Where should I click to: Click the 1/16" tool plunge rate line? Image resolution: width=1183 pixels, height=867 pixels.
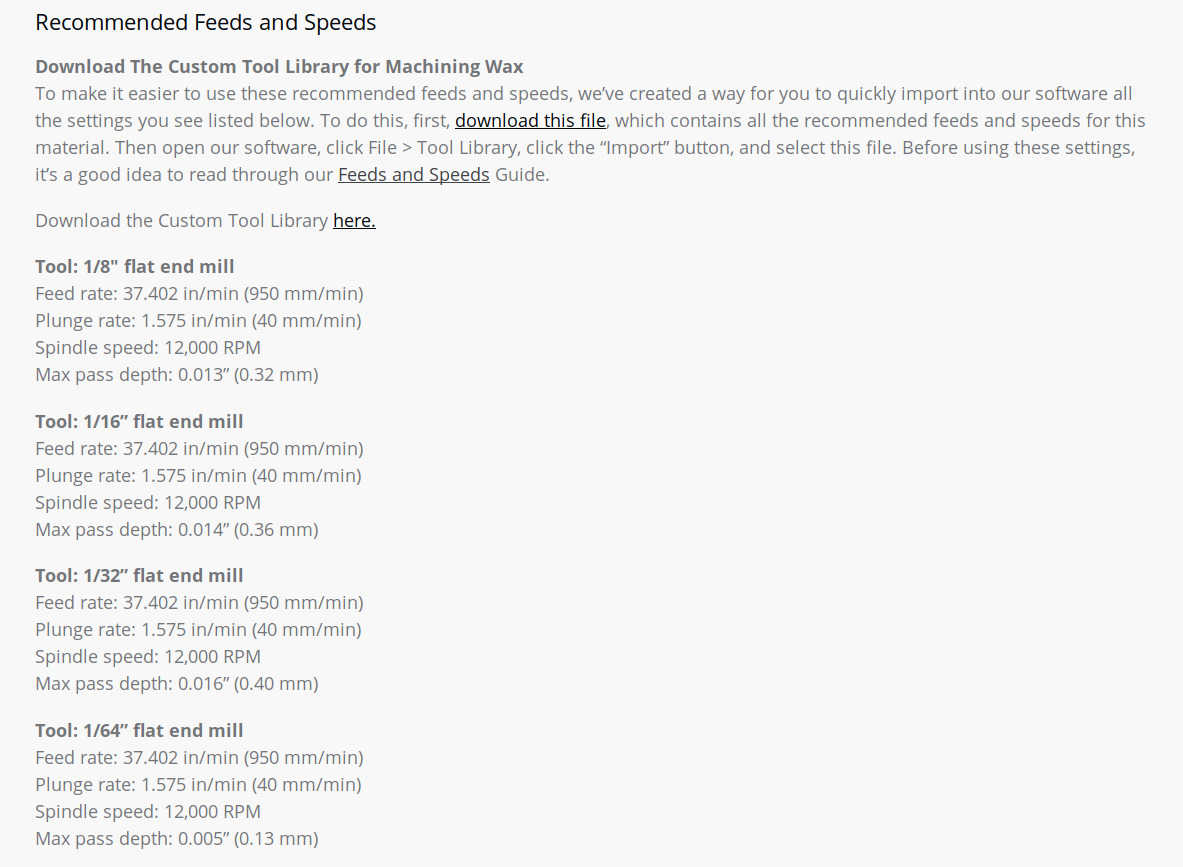[198, 475]
